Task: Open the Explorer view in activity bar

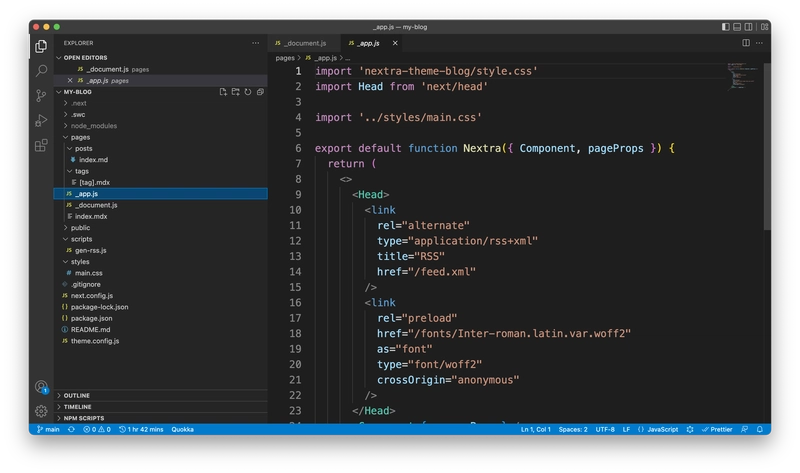Action: click(x=41, y=46)
